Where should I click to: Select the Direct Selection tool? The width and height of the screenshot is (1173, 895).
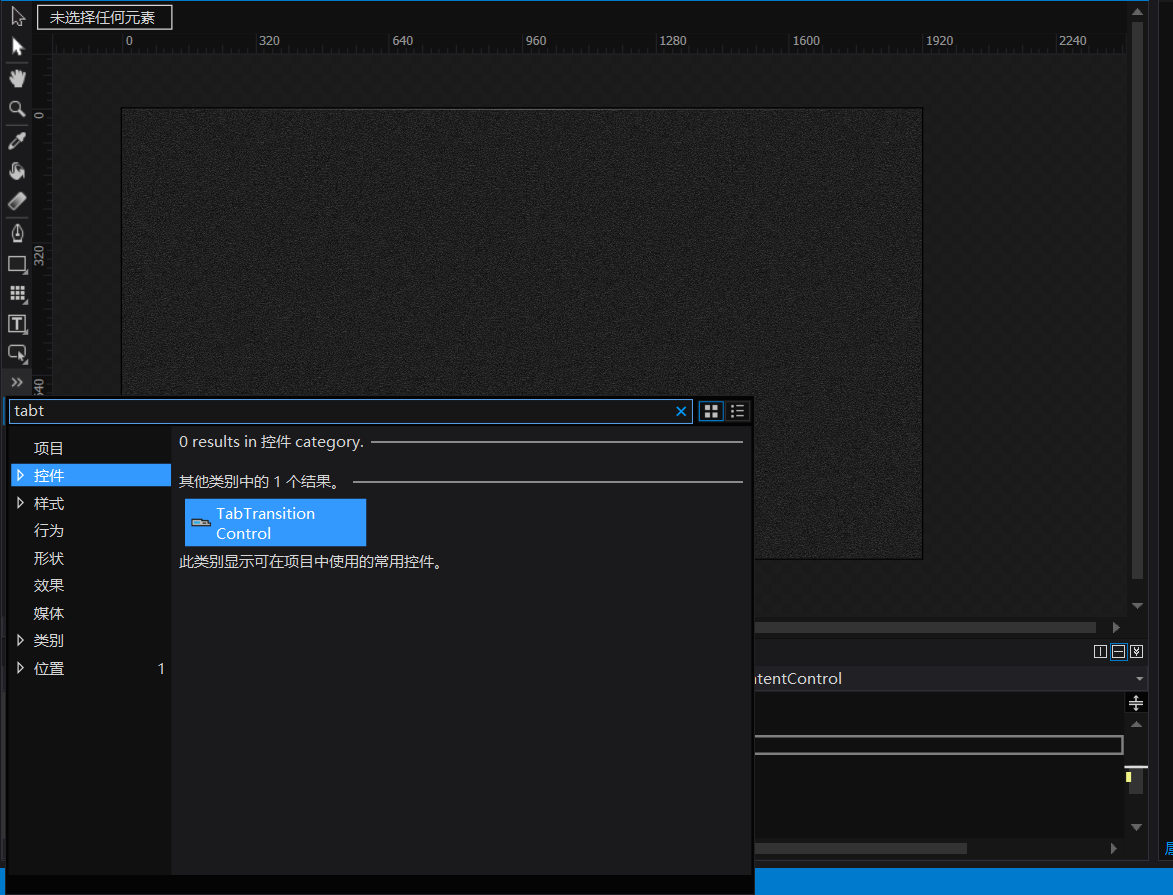(17, 46)
